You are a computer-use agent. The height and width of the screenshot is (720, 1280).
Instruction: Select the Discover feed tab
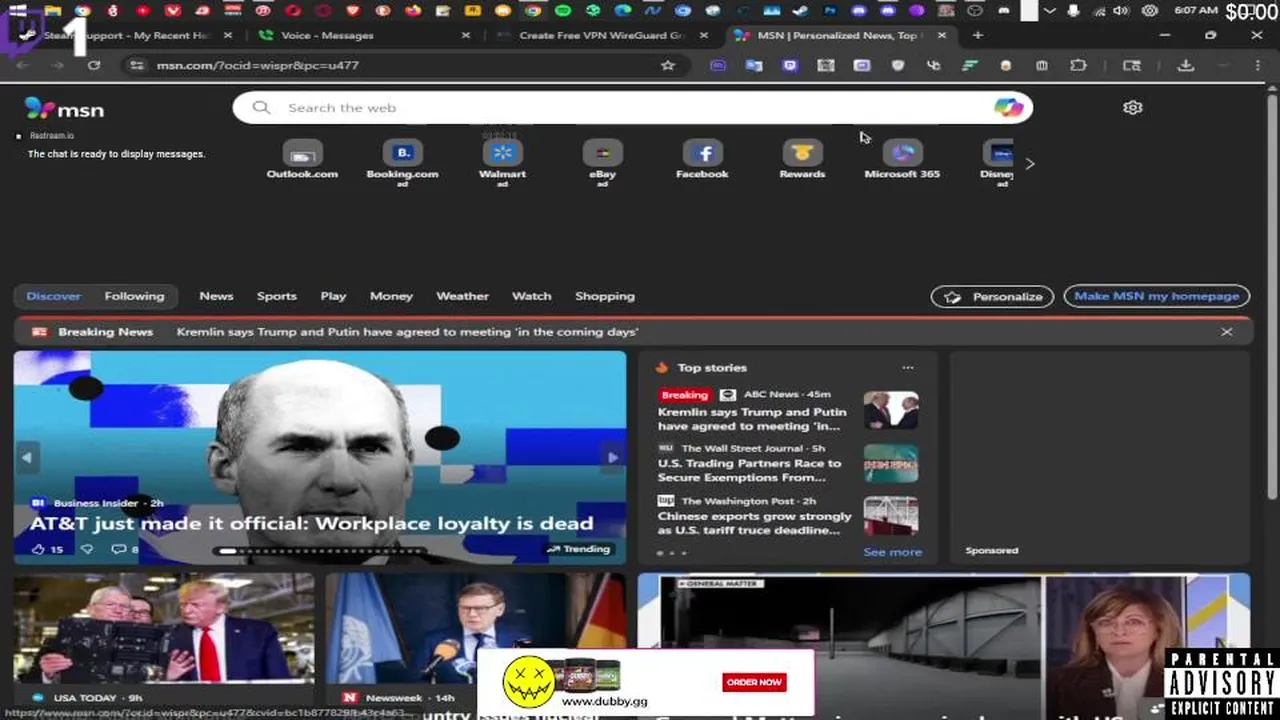(53, 296)
